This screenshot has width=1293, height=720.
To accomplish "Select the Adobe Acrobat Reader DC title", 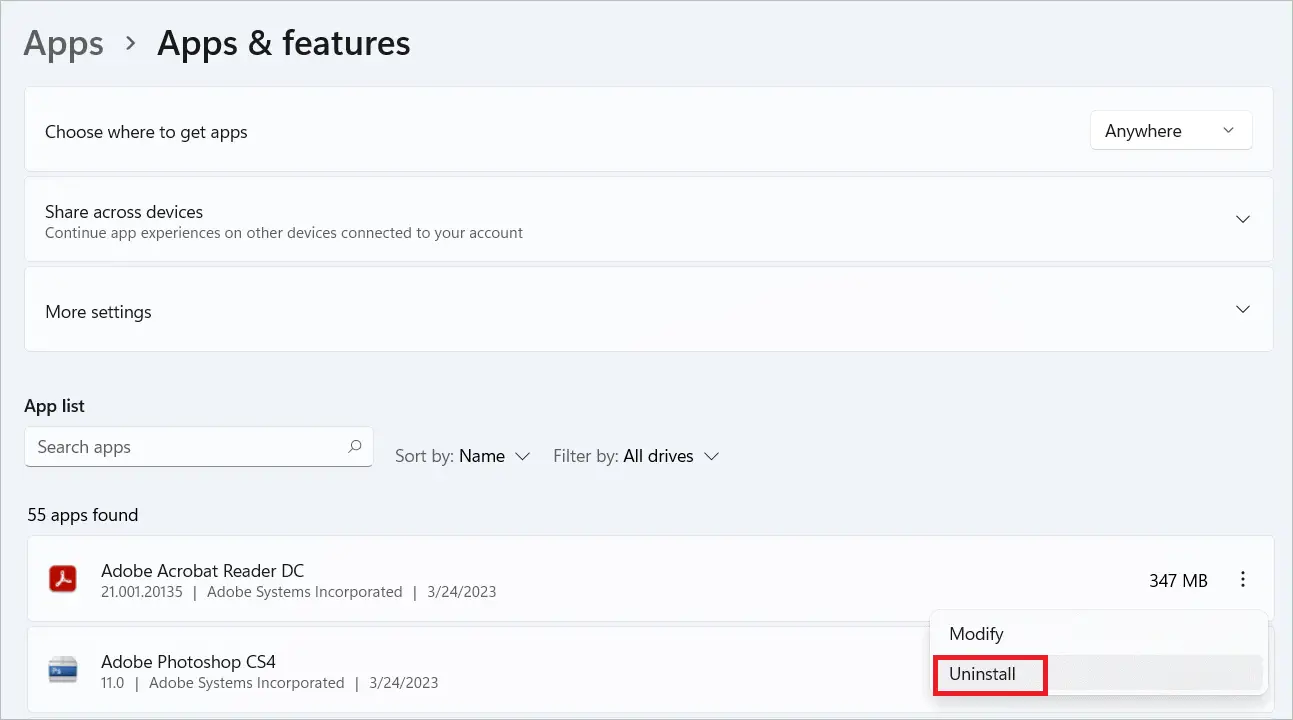I will coord(202,571).
